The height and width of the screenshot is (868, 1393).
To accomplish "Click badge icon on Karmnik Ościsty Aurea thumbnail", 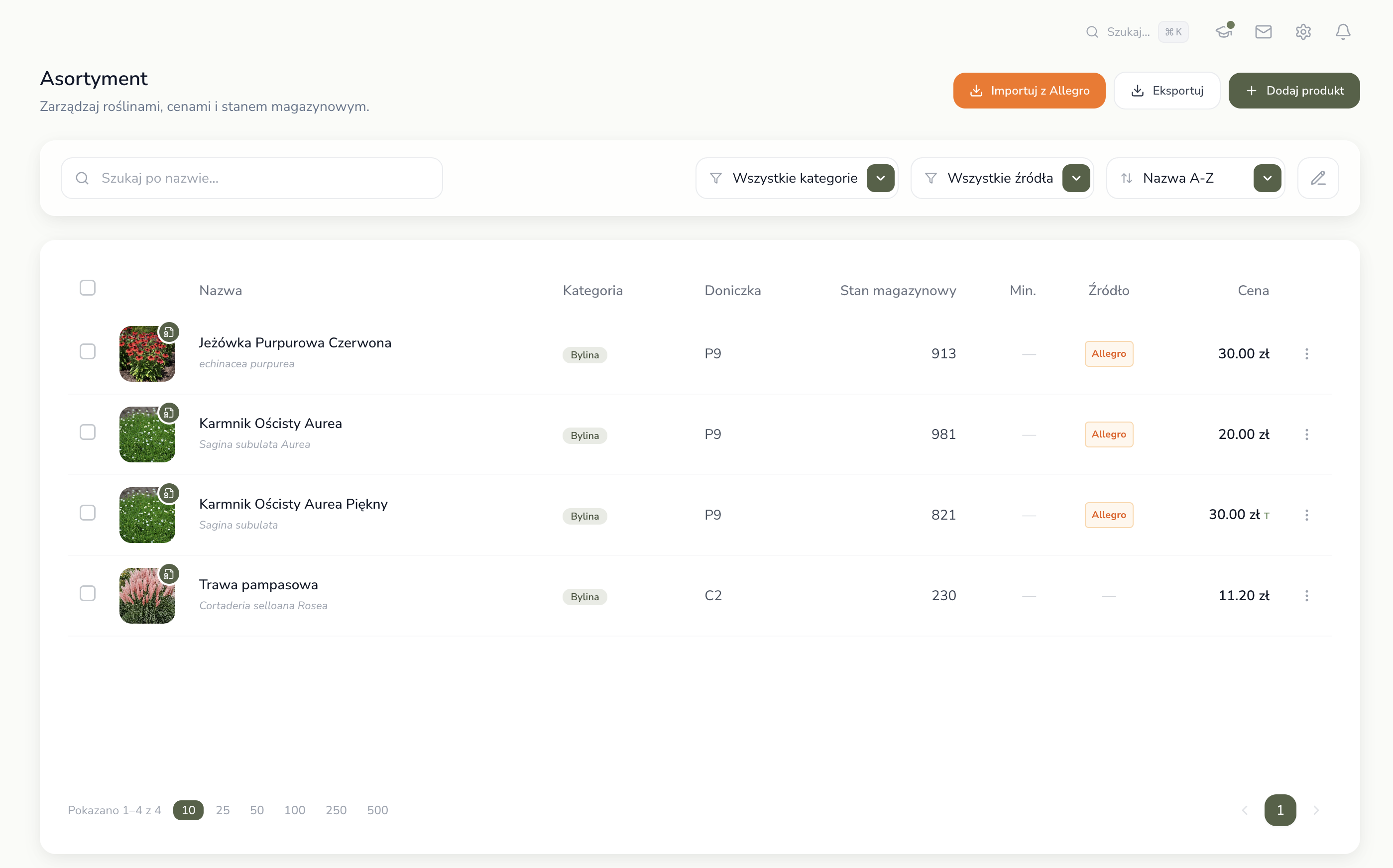I will 169,413.
